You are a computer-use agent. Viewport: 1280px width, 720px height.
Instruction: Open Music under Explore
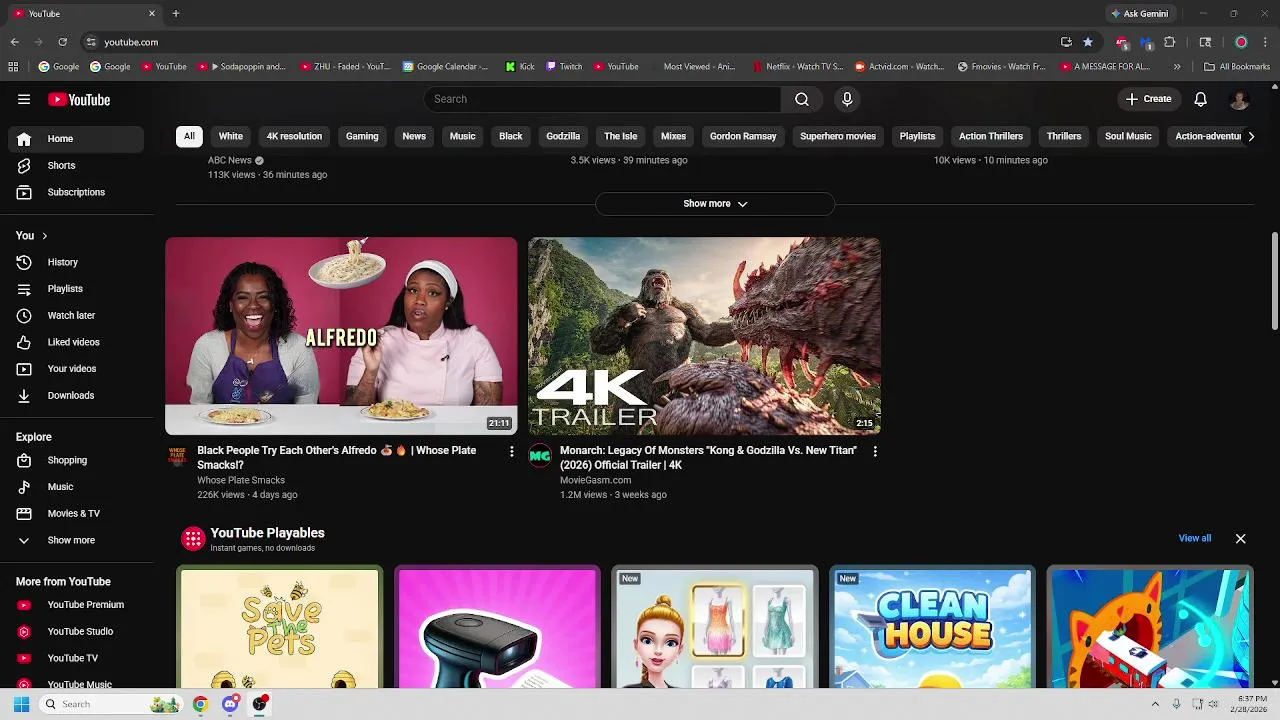point(78,487)
